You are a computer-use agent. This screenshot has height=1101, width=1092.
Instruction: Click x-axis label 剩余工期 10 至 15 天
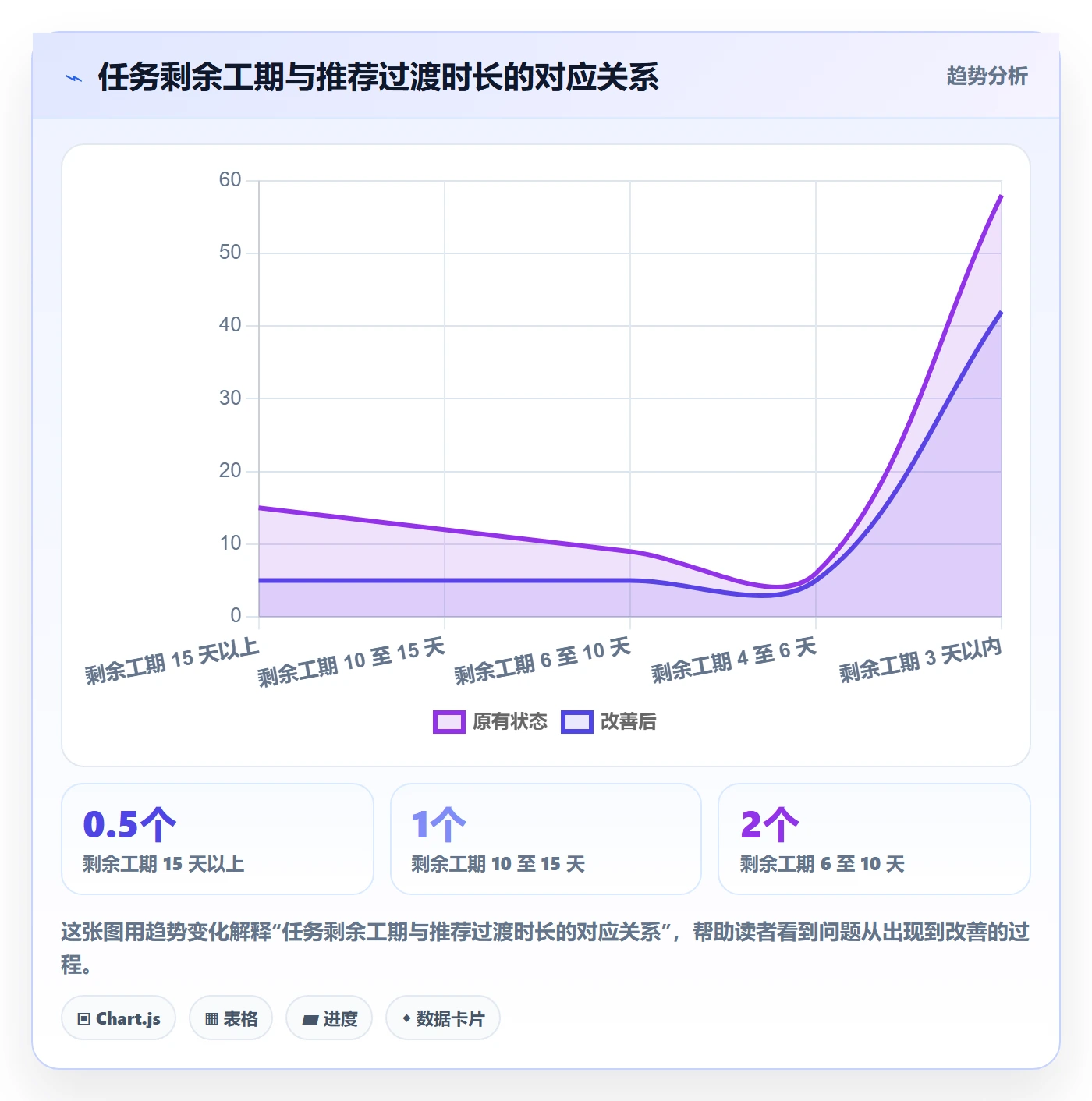pyautogui.click(x=351, y=662)
